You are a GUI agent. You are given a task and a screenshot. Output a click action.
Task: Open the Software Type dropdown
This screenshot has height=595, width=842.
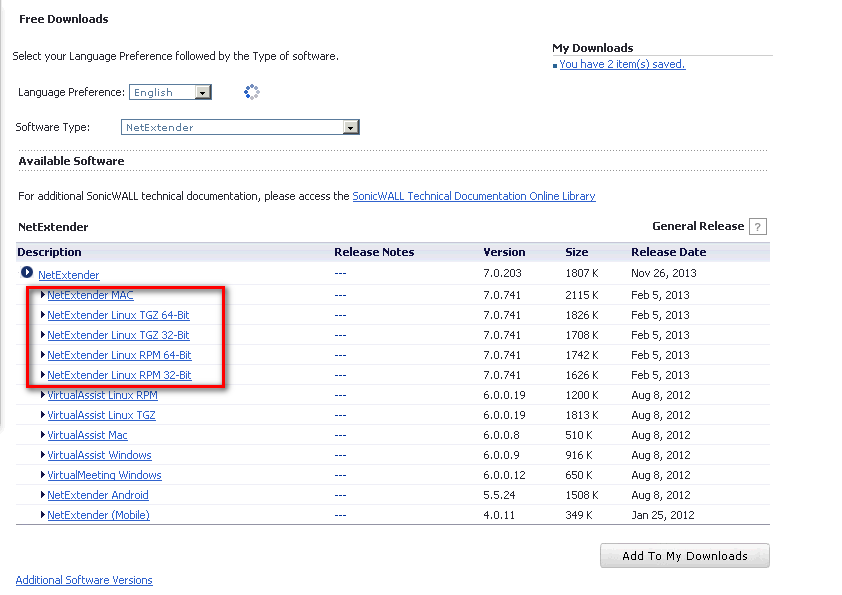240,127
